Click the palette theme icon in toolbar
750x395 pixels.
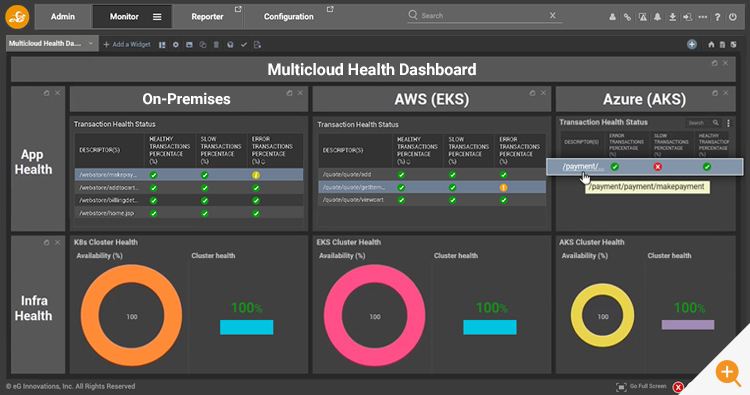click(x=230, y=45)
